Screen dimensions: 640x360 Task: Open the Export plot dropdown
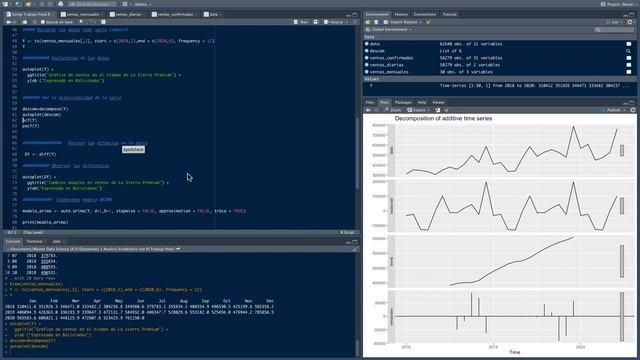(418, 110)
